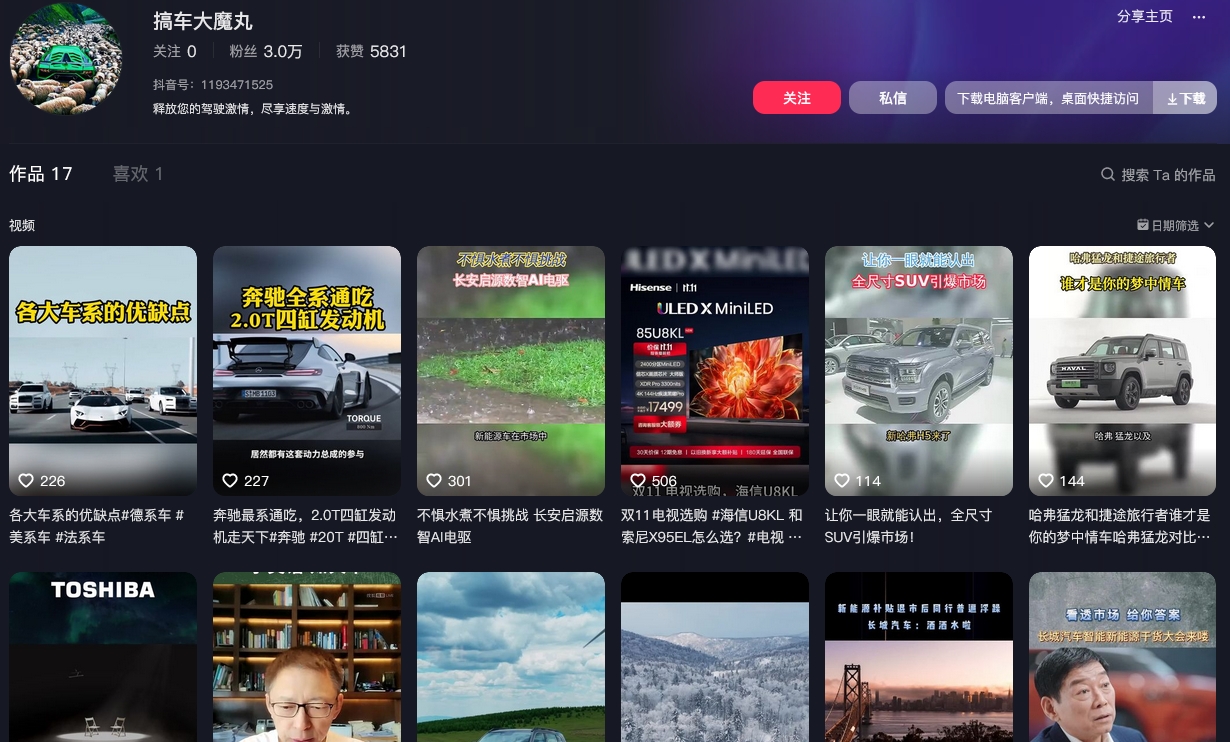Click the calendar icon beside 日期筛选
The image size is (1230, 742).
1143,225
